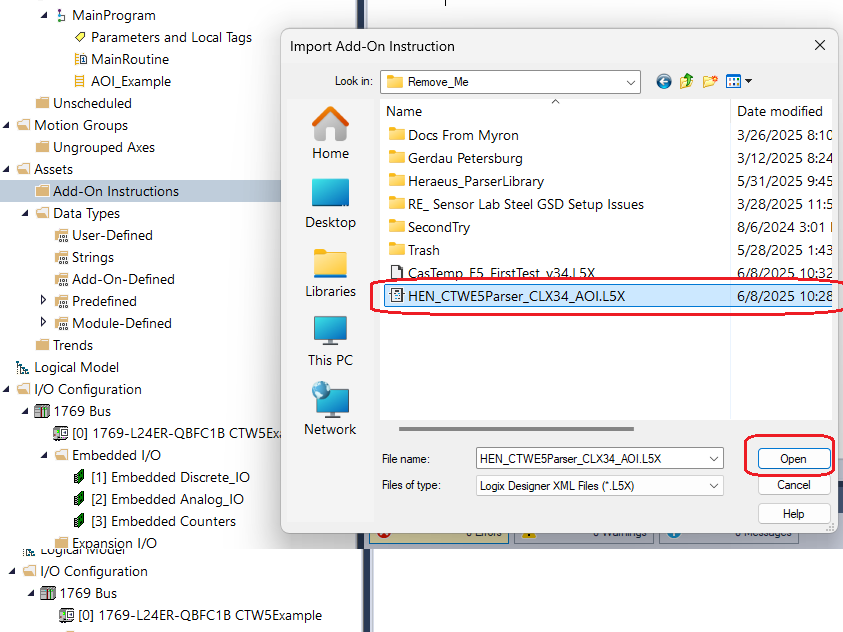Screen dimensions: 843x632
Task: Select the User-Defined data types folder
Action: (x=104, y=235)
